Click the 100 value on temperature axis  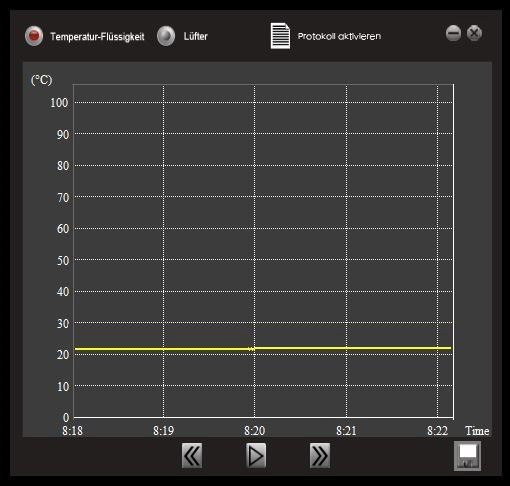(59, 103)
